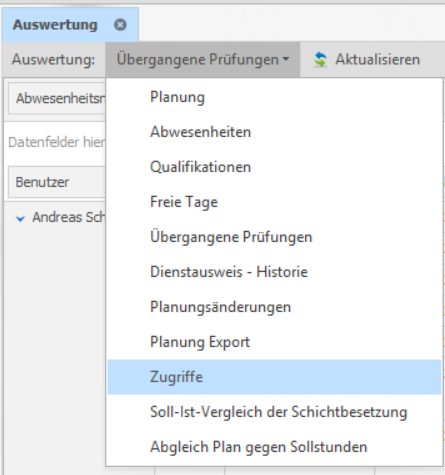This screenshot has height=475, width=445.
Task: Click the Aktualisieren button label
Action: [x=377, y=60]
